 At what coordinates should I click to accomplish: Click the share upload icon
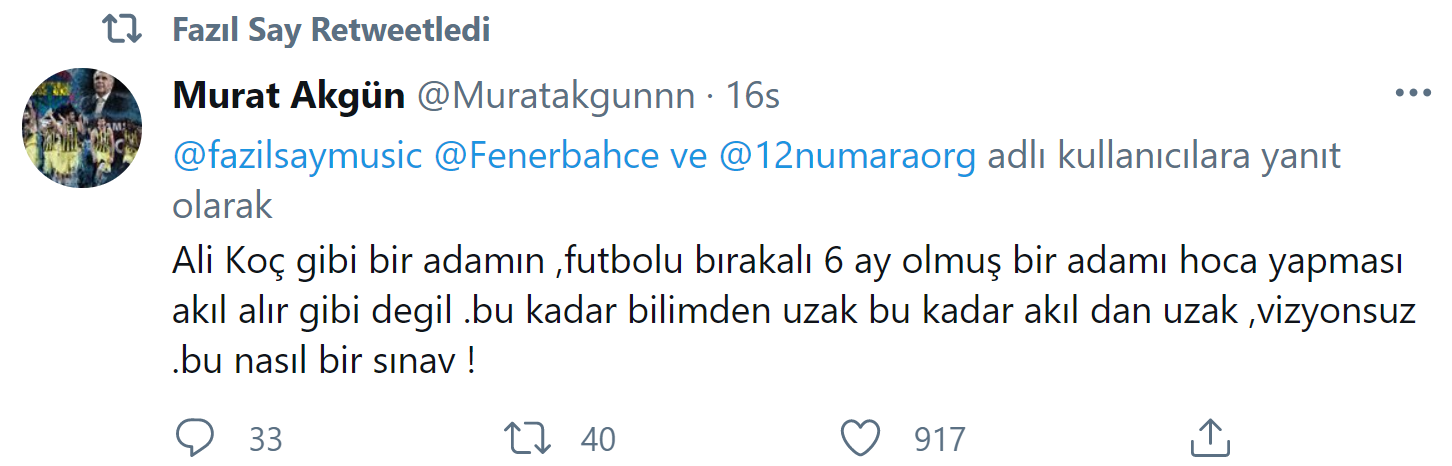pyautogui.click(x=1209, y=437)
